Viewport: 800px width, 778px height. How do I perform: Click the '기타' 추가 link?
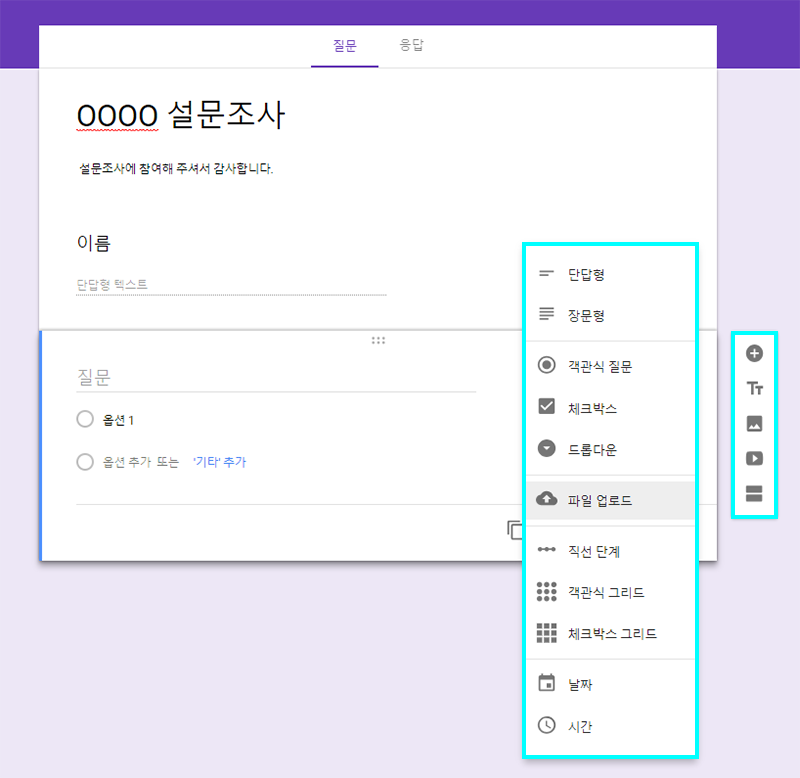pos(219,462)
